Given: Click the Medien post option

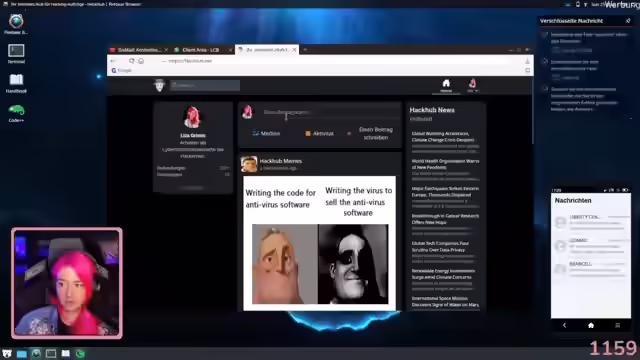Looking at the screenshot, I should pos(266,133).
